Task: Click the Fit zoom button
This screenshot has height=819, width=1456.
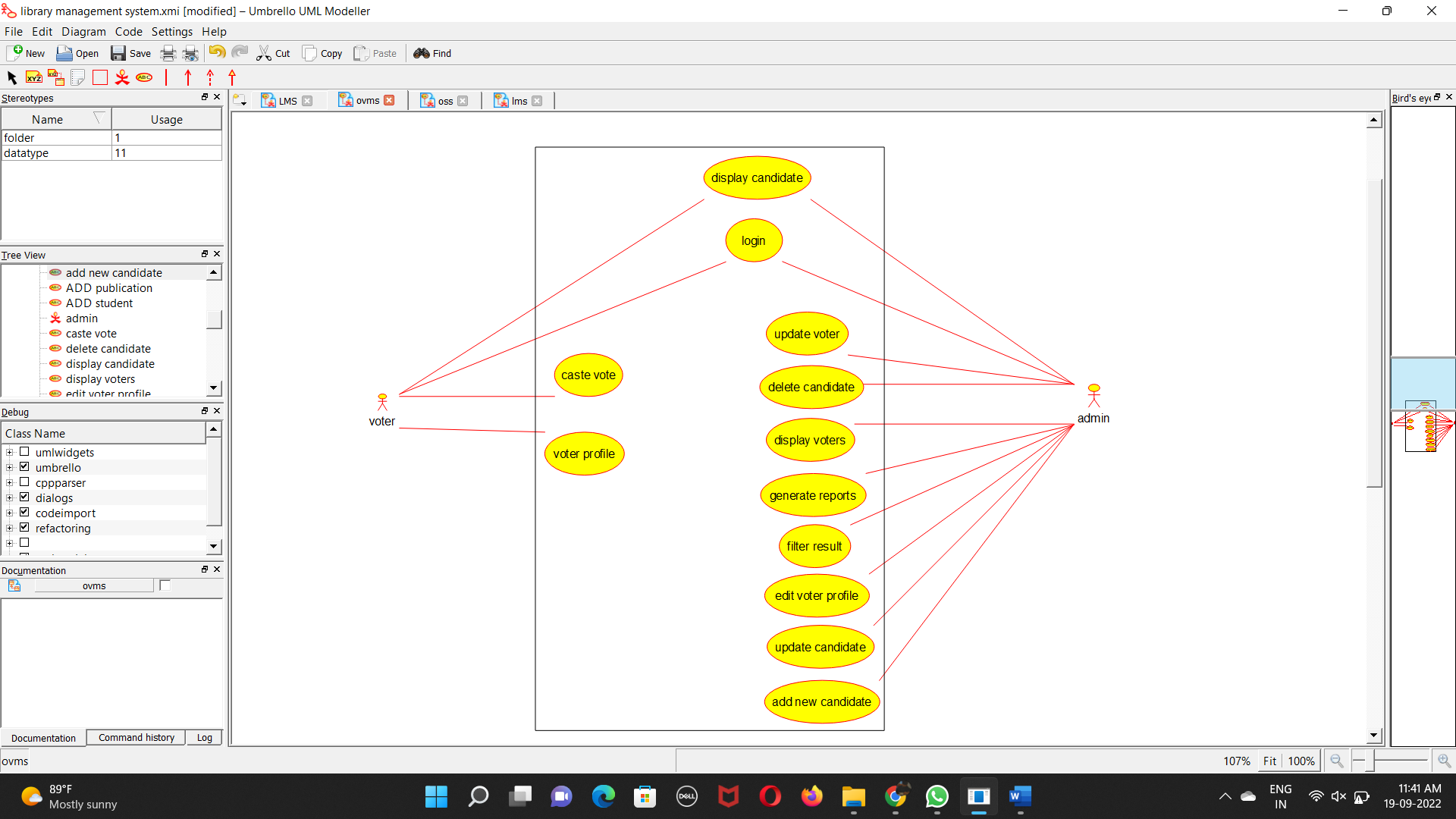Action: 1269,761
